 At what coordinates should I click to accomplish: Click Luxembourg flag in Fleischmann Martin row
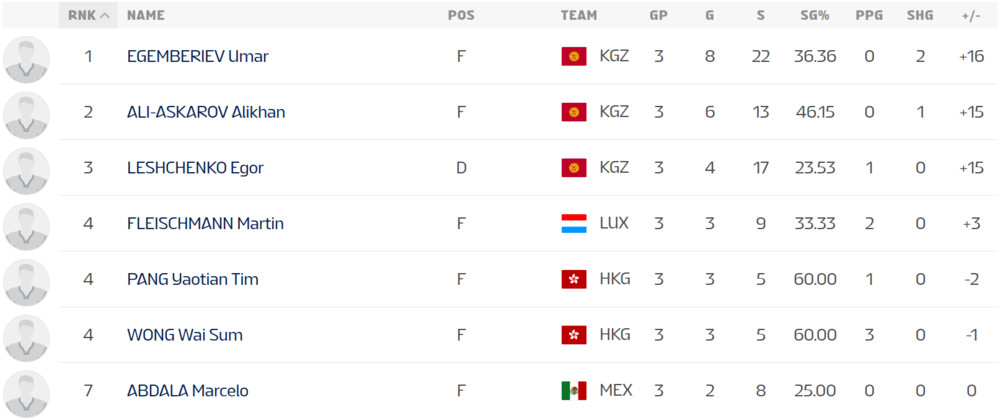pos(573,224)
